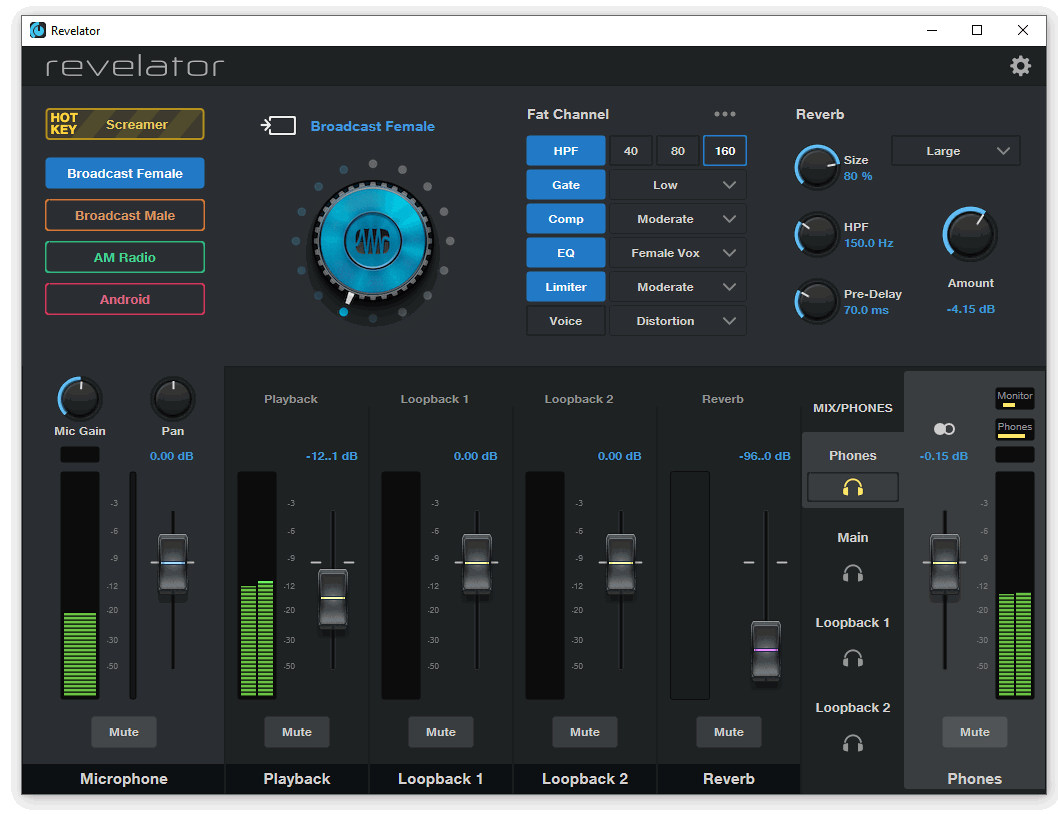1058x814 pixels.
Task: Open the Reverb Large size dropdown
Action: 955,151
